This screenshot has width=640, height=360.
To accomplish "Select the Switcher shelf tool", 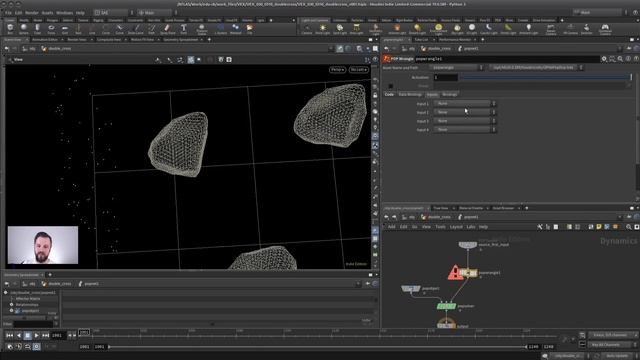I will pyautogui.click(x=587, y=29).
